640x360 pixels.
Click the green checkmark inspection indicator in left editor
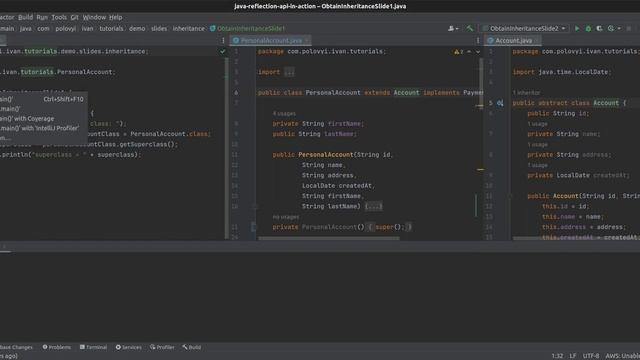click(x=222, y=51)
